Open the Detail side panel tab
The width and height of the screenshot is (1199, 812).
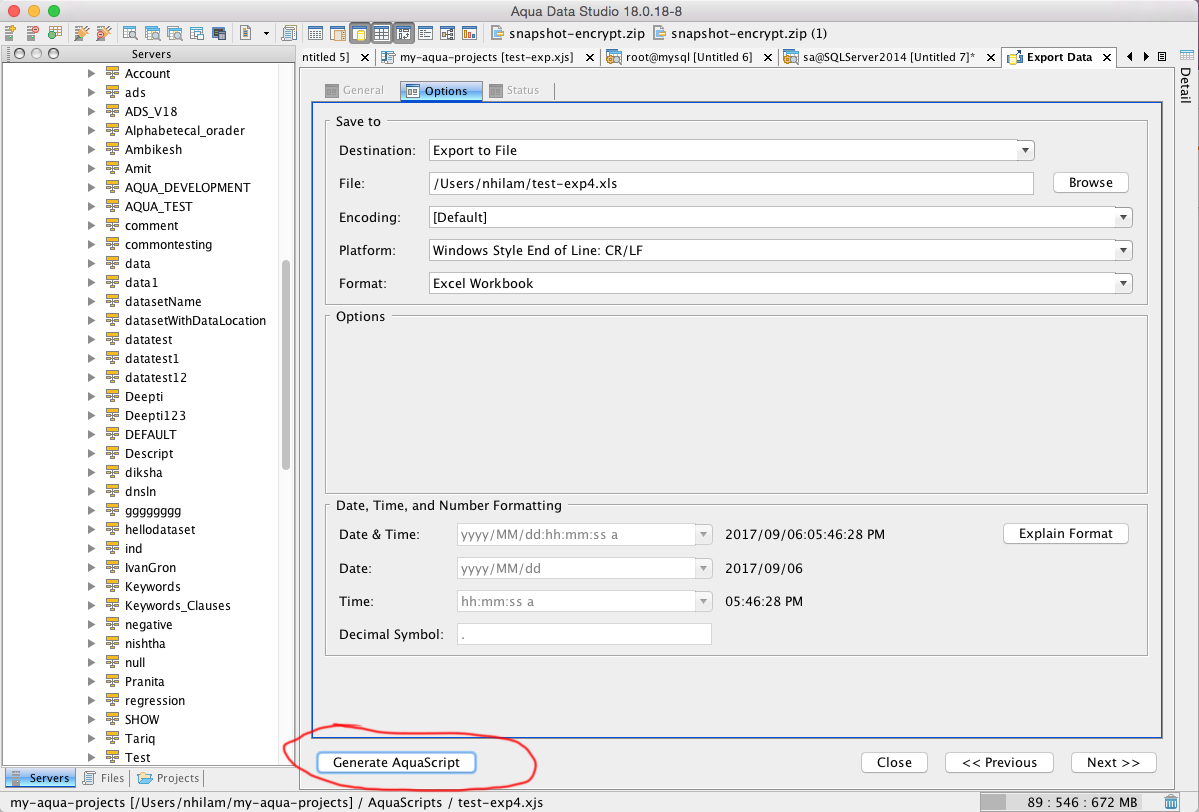pos(1186,84)
